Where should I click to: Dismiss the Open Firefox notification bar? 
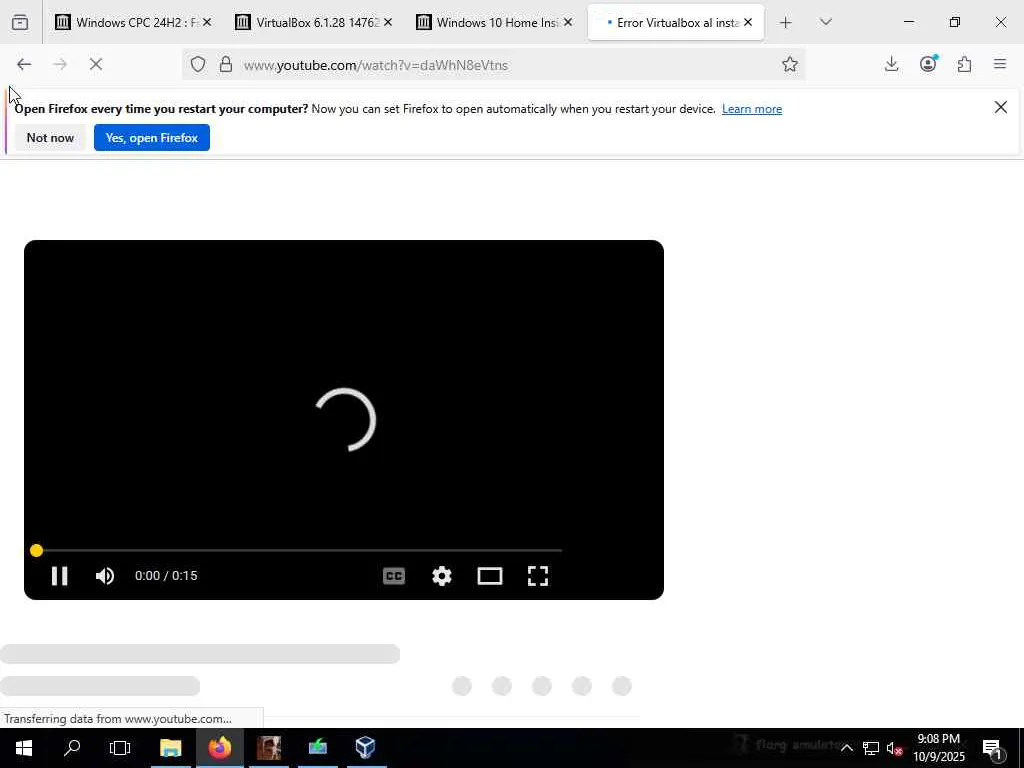point(1000,107)
